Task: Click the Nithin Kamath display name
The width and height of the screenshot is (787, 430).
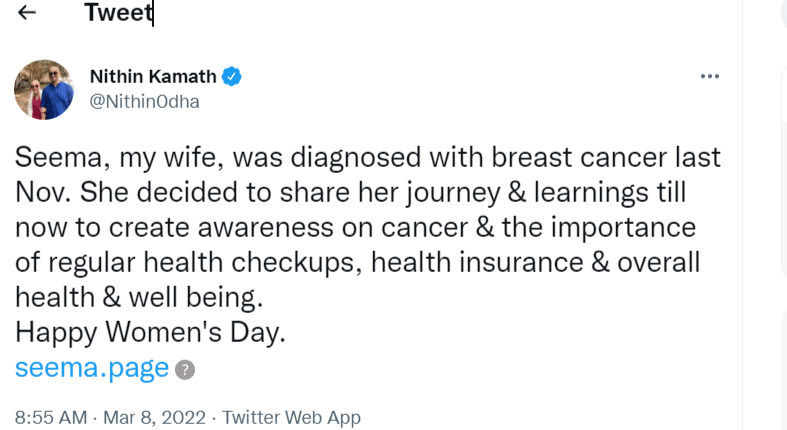Action: pos(152,76)
